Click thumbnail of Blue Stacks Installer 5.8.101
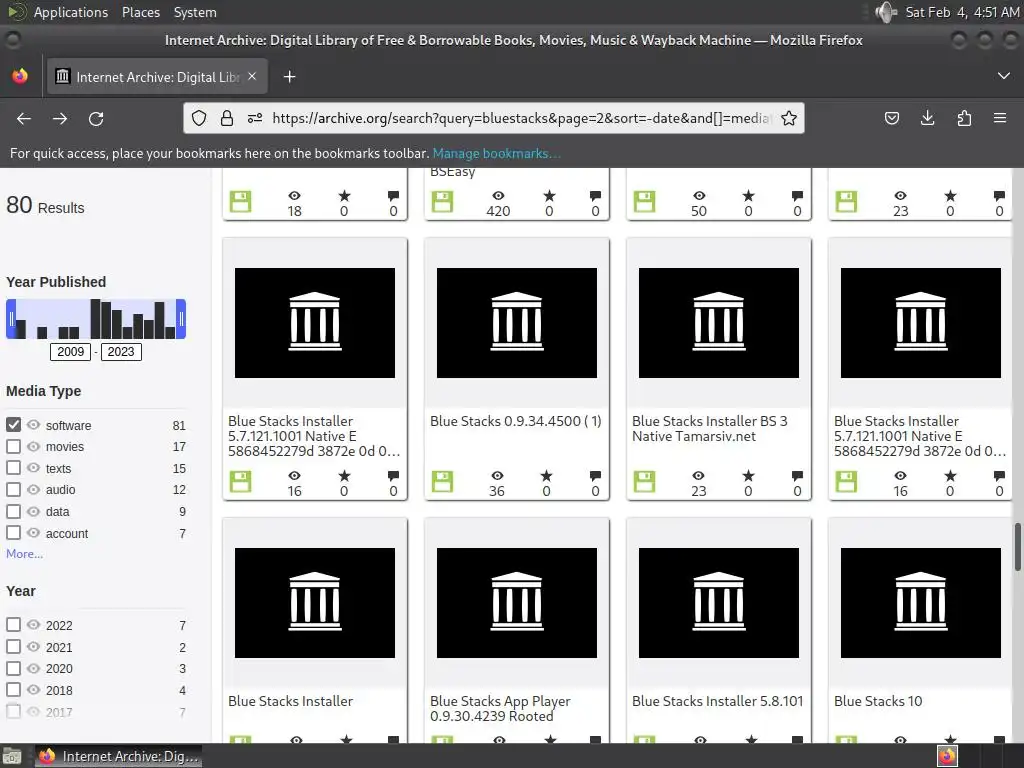1024x768 pixels. [718, 603]
